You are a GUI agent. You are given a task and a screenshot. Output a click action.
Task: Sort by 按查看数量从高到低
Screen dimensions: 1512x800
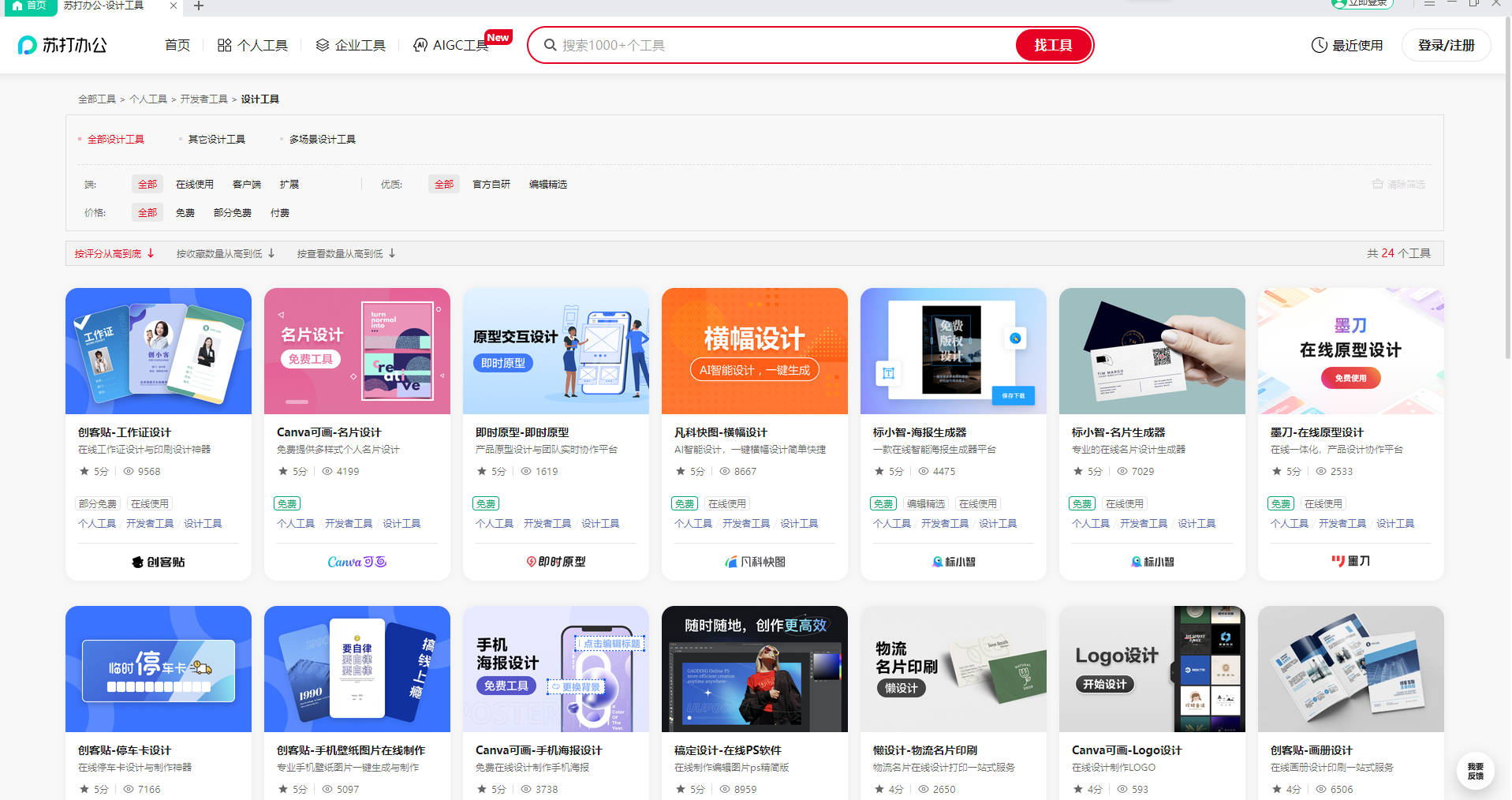coord(346,253)
